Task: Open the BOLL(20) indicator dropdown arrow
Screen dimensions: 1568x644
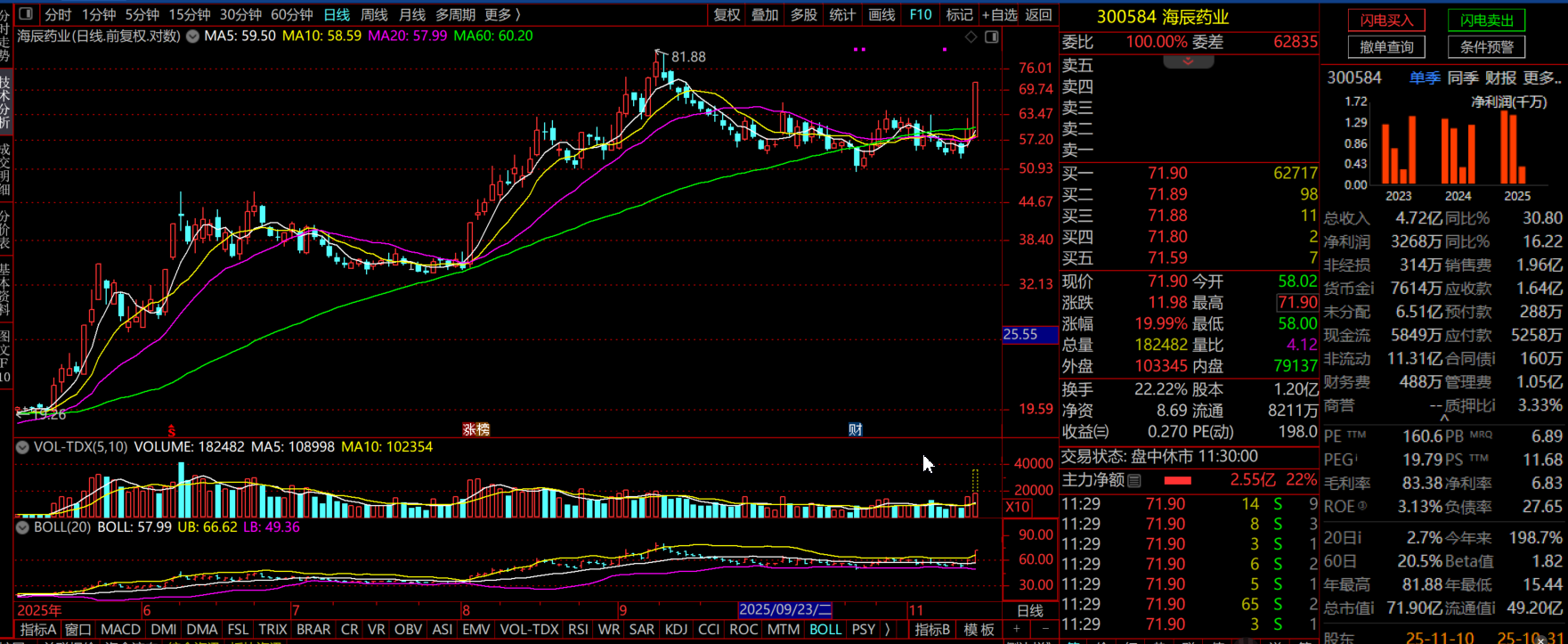Action: click(x=22, y=527)
